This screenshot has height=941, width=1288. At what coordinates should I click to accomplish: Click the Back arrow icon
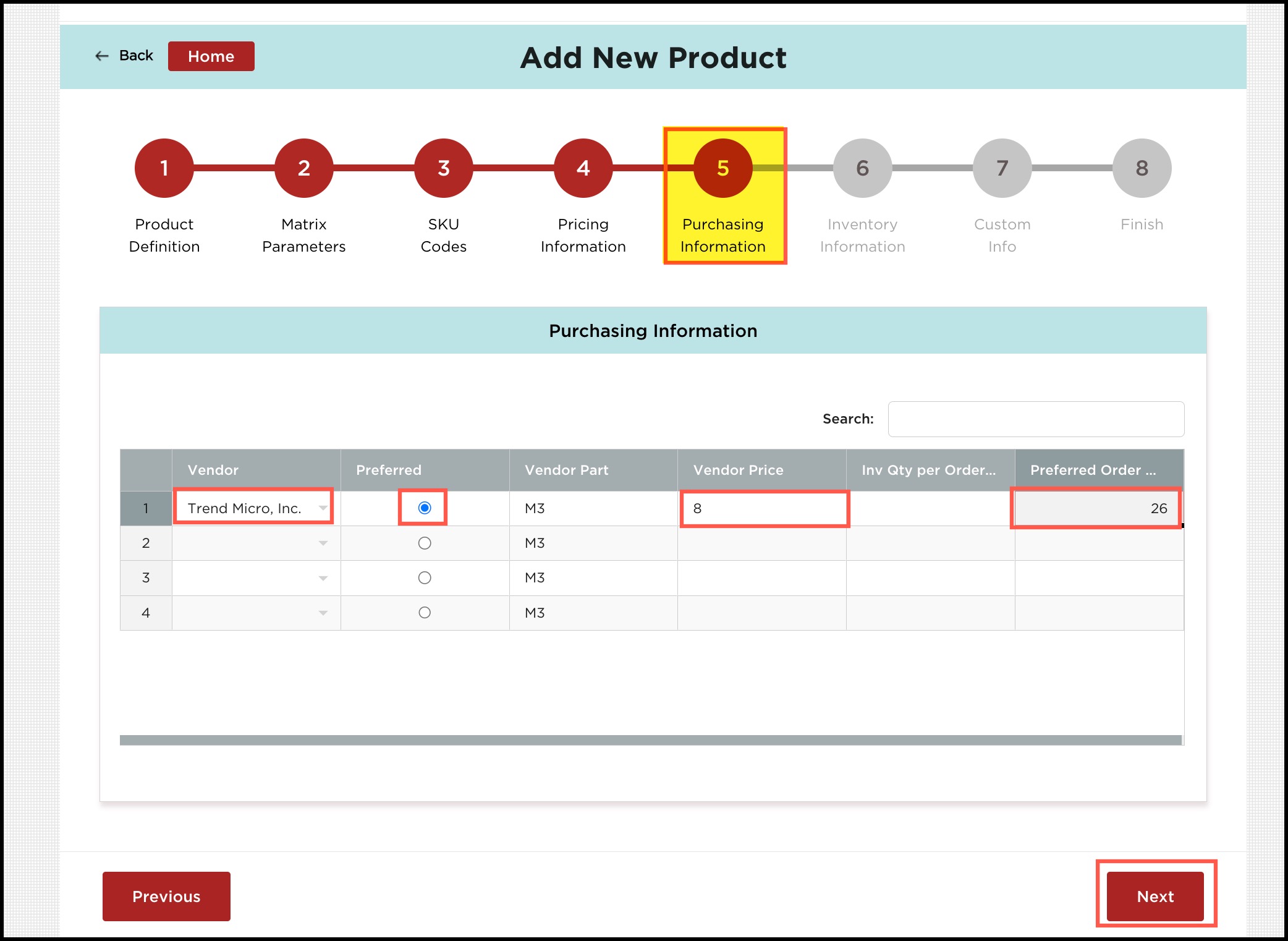[102, 56]
